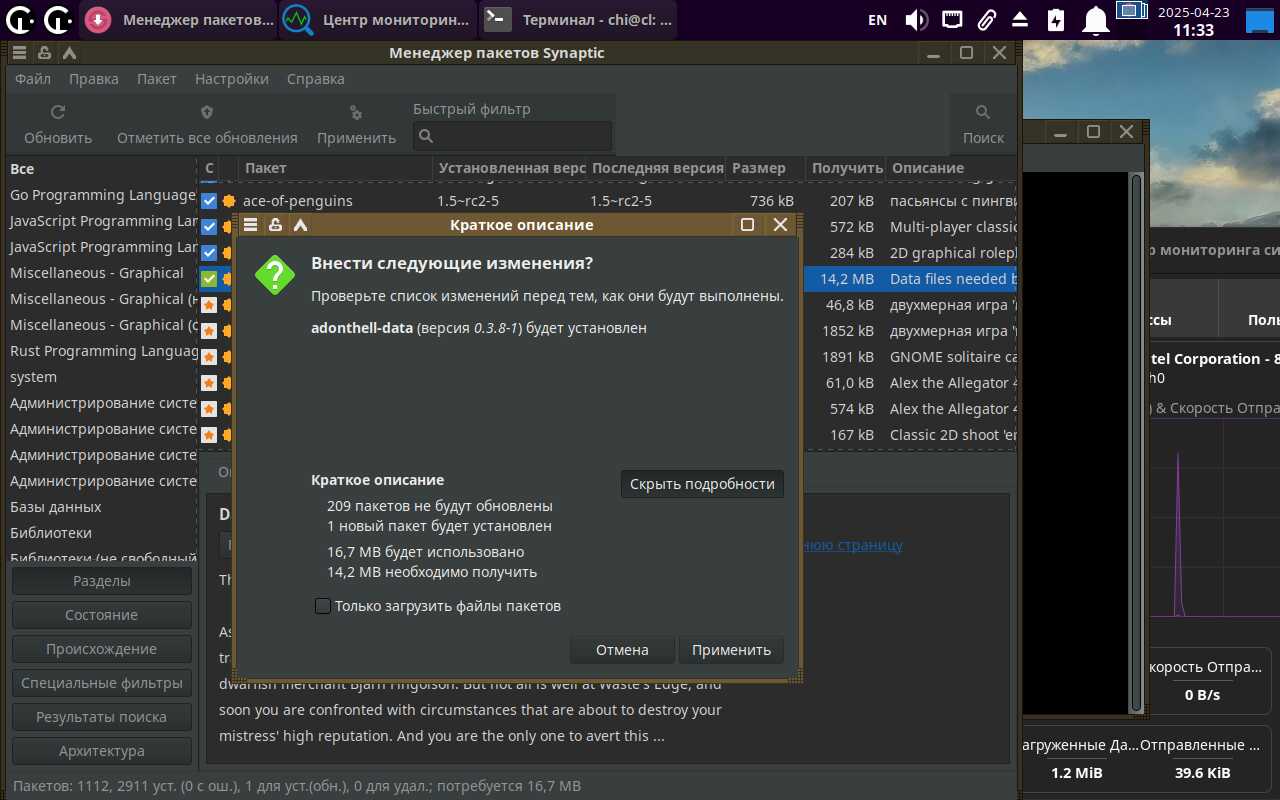Click the eject icon in system tray

coord(1020,20)
